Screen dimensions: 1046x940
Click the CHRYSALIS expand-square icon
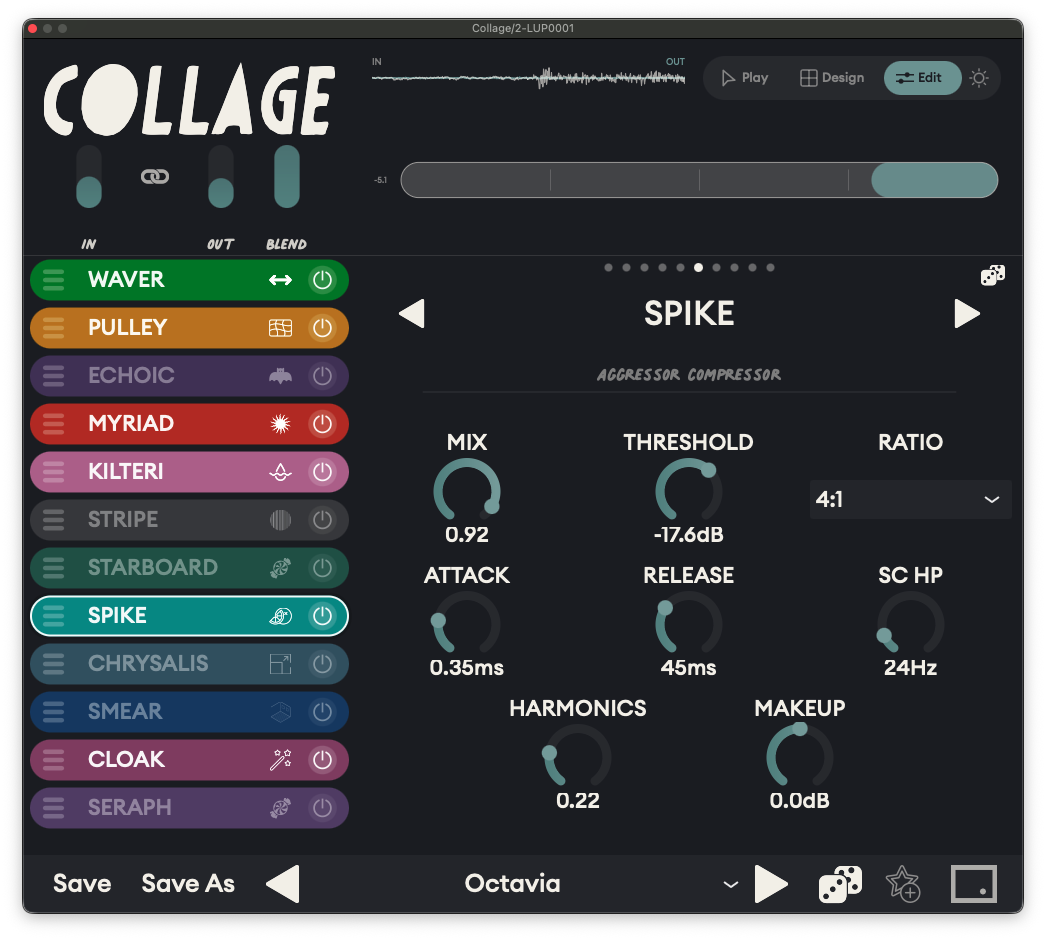click(280, 664)
